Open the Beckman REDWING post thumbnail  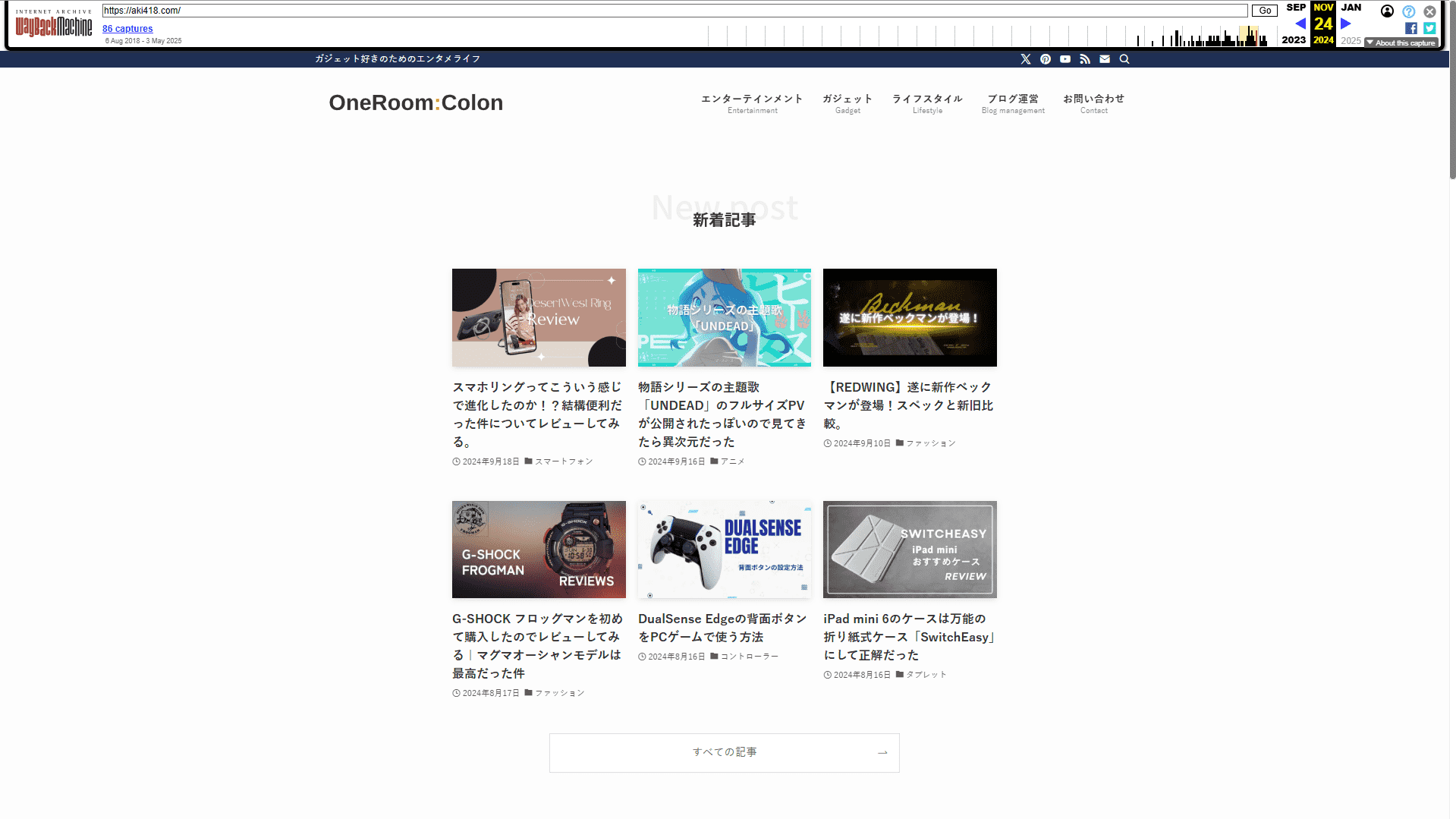910,317
